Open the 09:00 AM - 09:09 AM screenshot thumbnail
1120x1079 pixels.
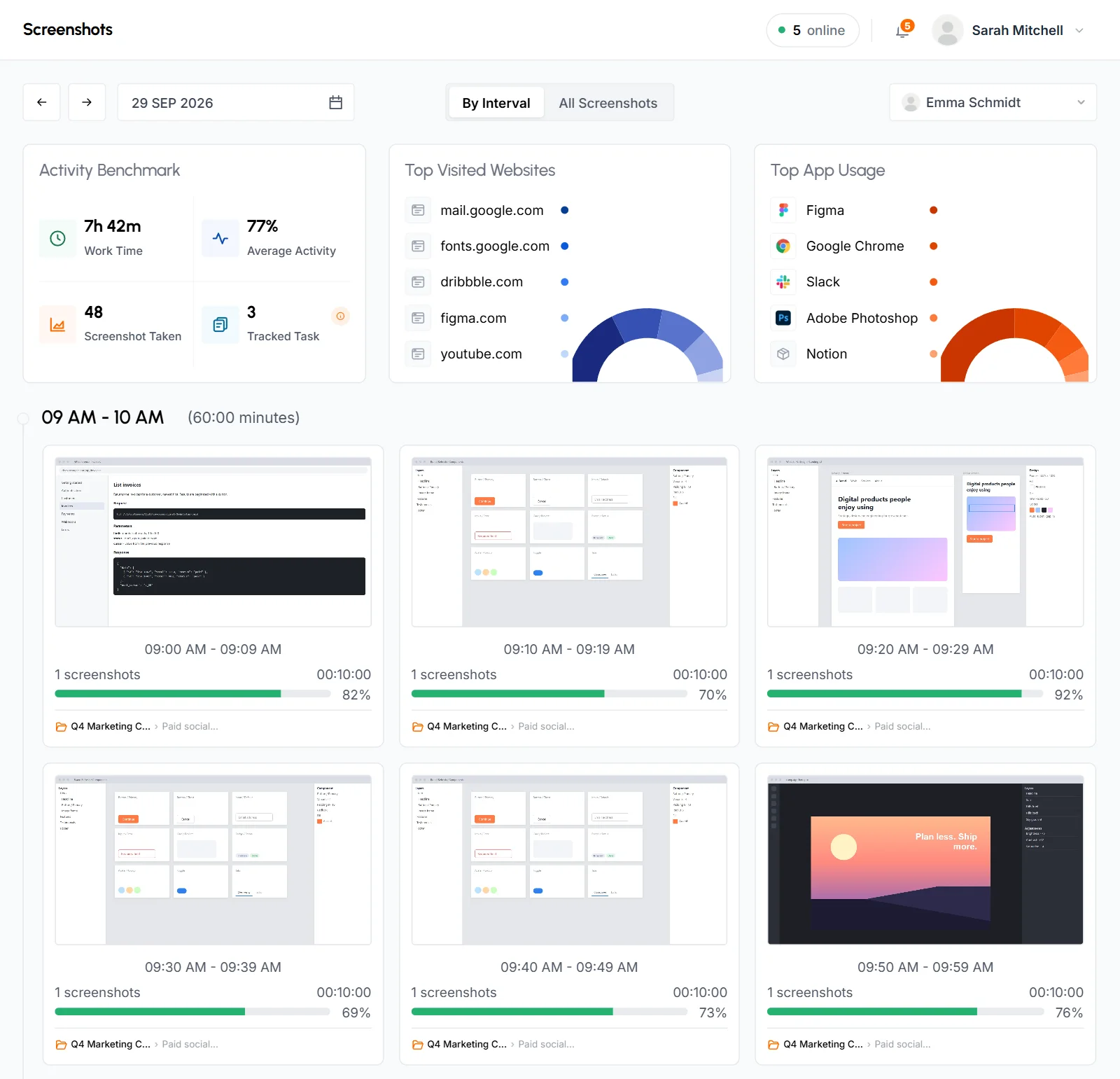click(213, 542)
